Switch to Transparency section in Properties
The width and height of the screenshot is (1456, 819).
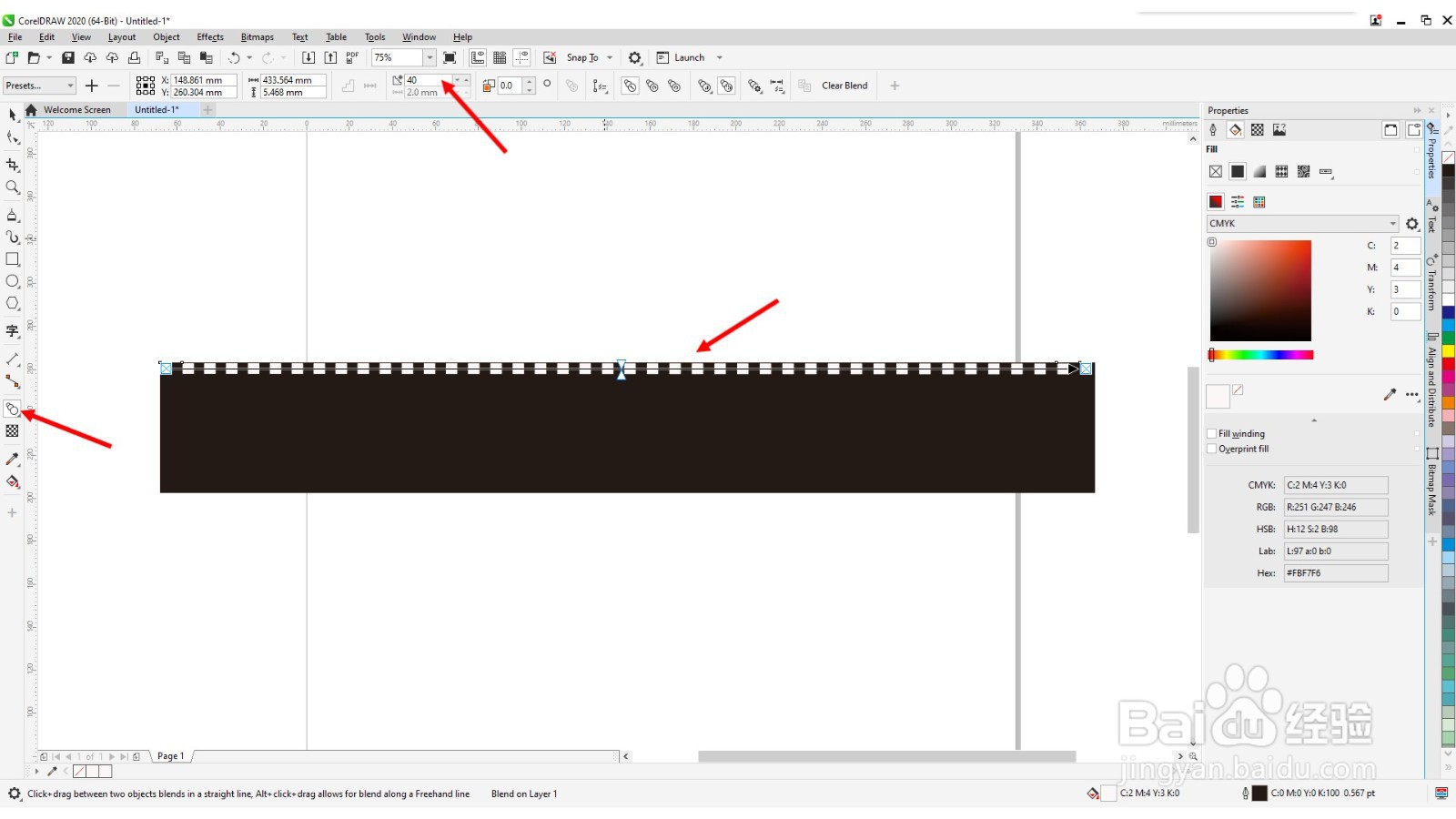[1258, 130]
